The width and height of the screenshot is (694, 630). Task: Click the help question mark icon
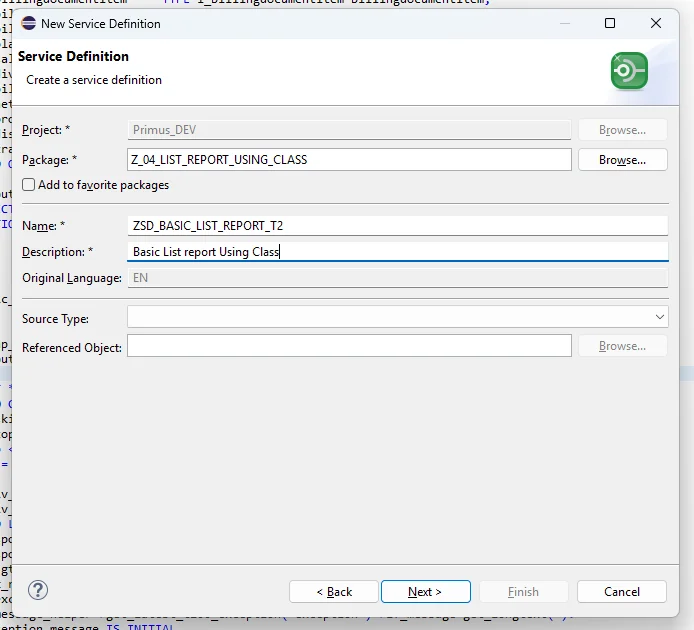[38, 590]
